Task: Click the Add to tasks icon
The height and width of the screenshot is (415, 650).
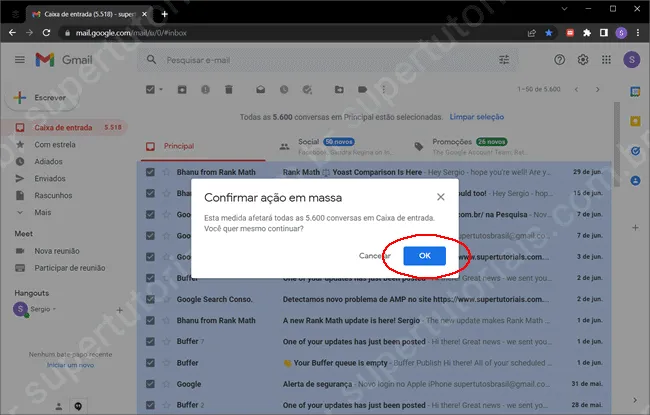Action: 307,89
